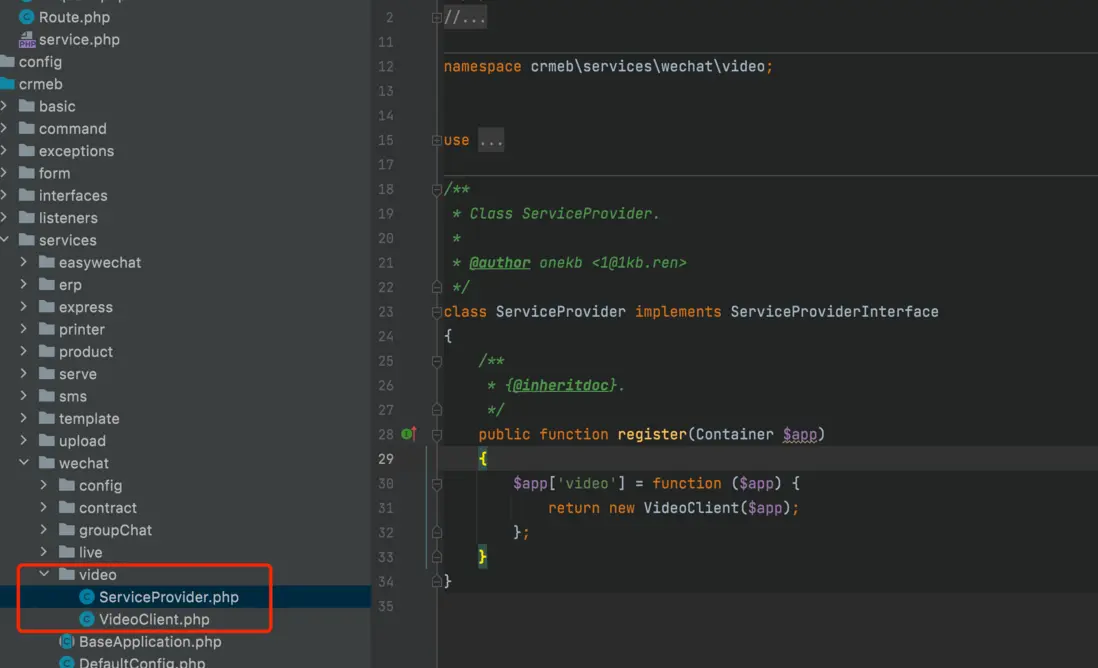
Task: Fold the ServiceProvider class at line 23
Action: [436, 312]
